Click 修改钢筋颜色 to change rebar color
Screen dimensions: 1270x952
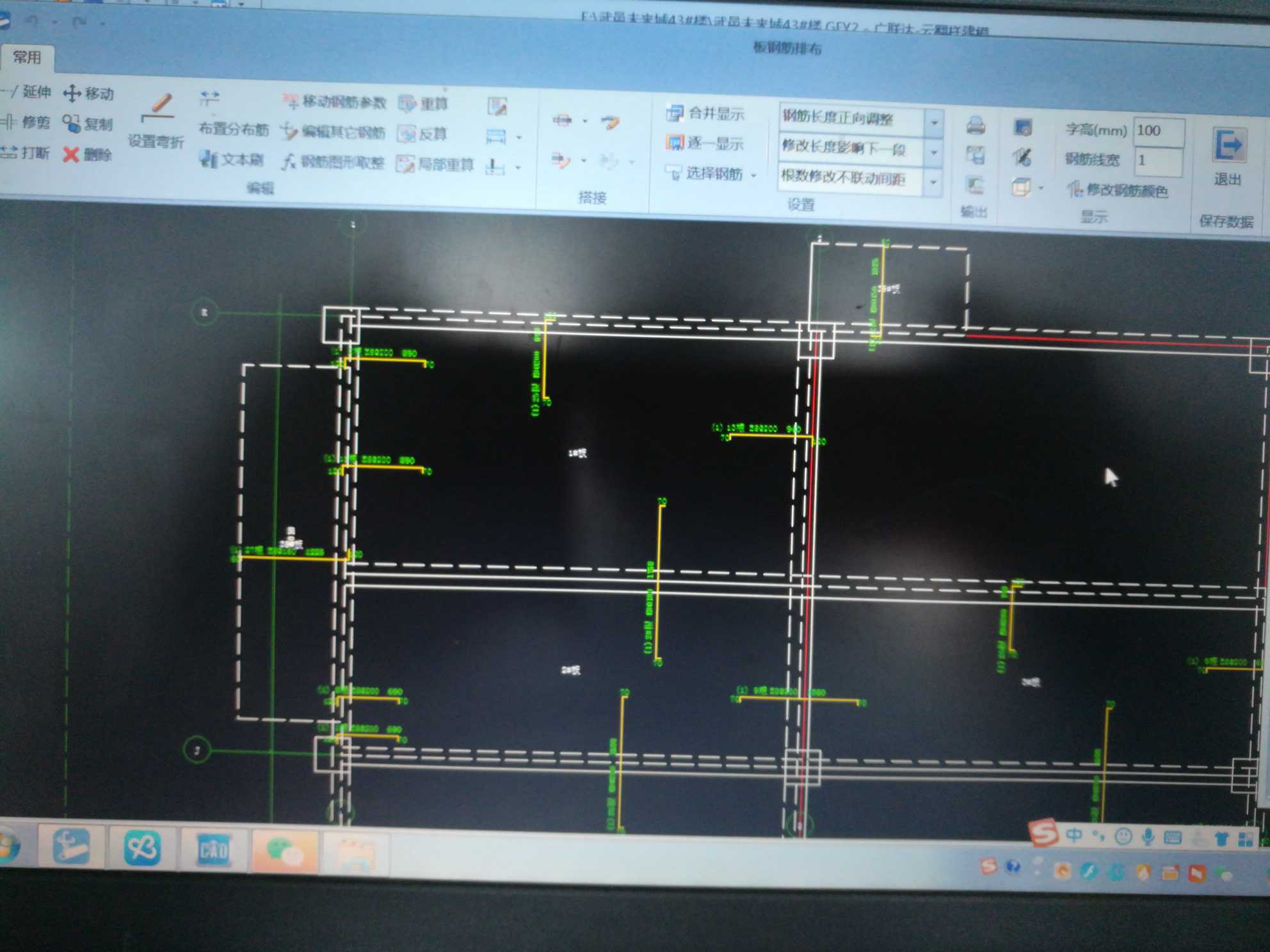click(x=1118, y=190)
